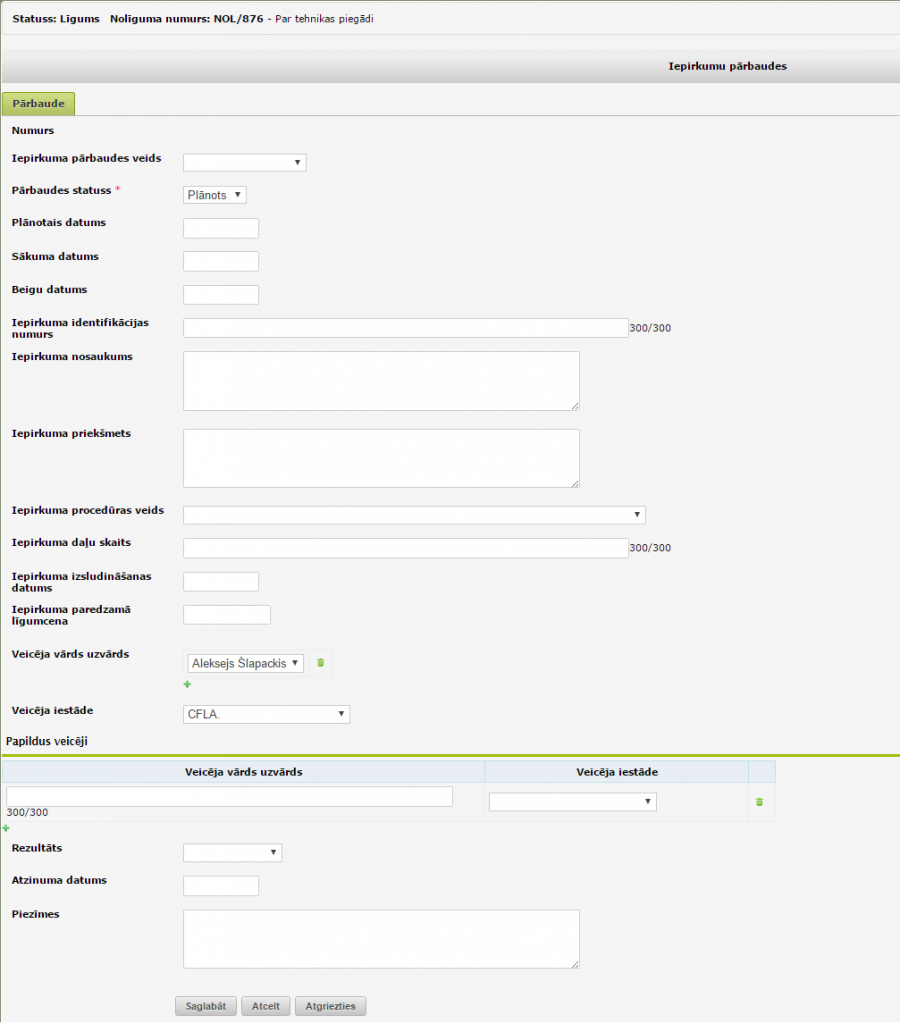Add another performer with green plus under Veicēja vārds uzvārds

[x=187, y=685]
